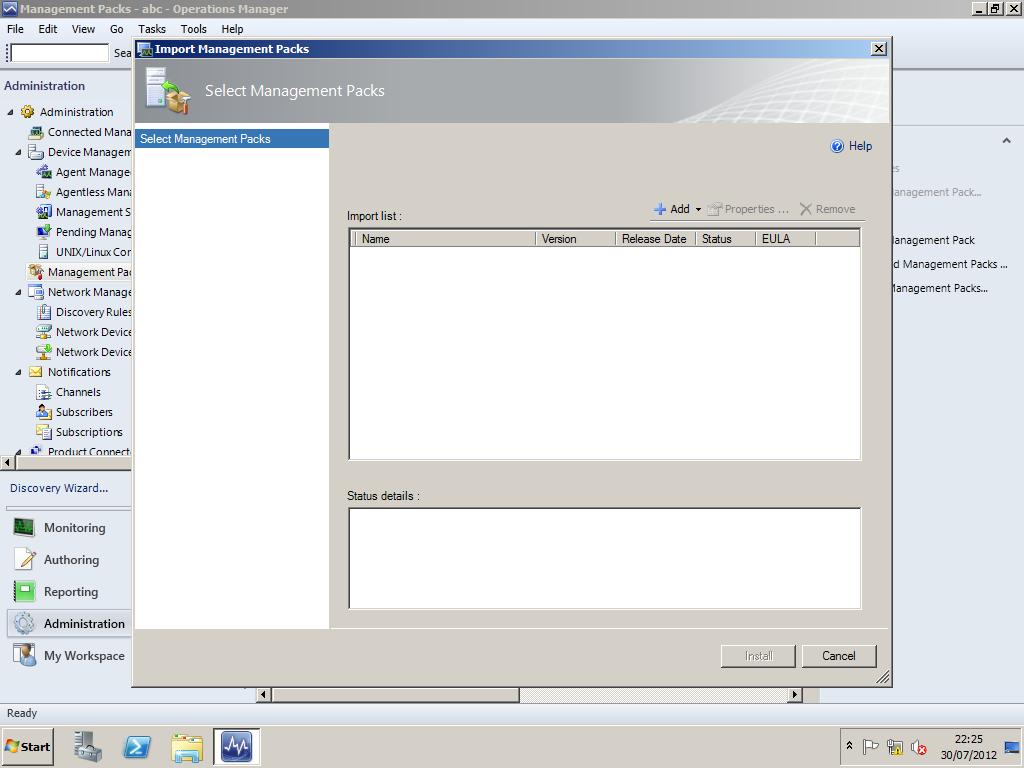The width and height of the screenshot is (1024, 768).
Task: Switch to the Administration workspace button
Action: point(69,624)
